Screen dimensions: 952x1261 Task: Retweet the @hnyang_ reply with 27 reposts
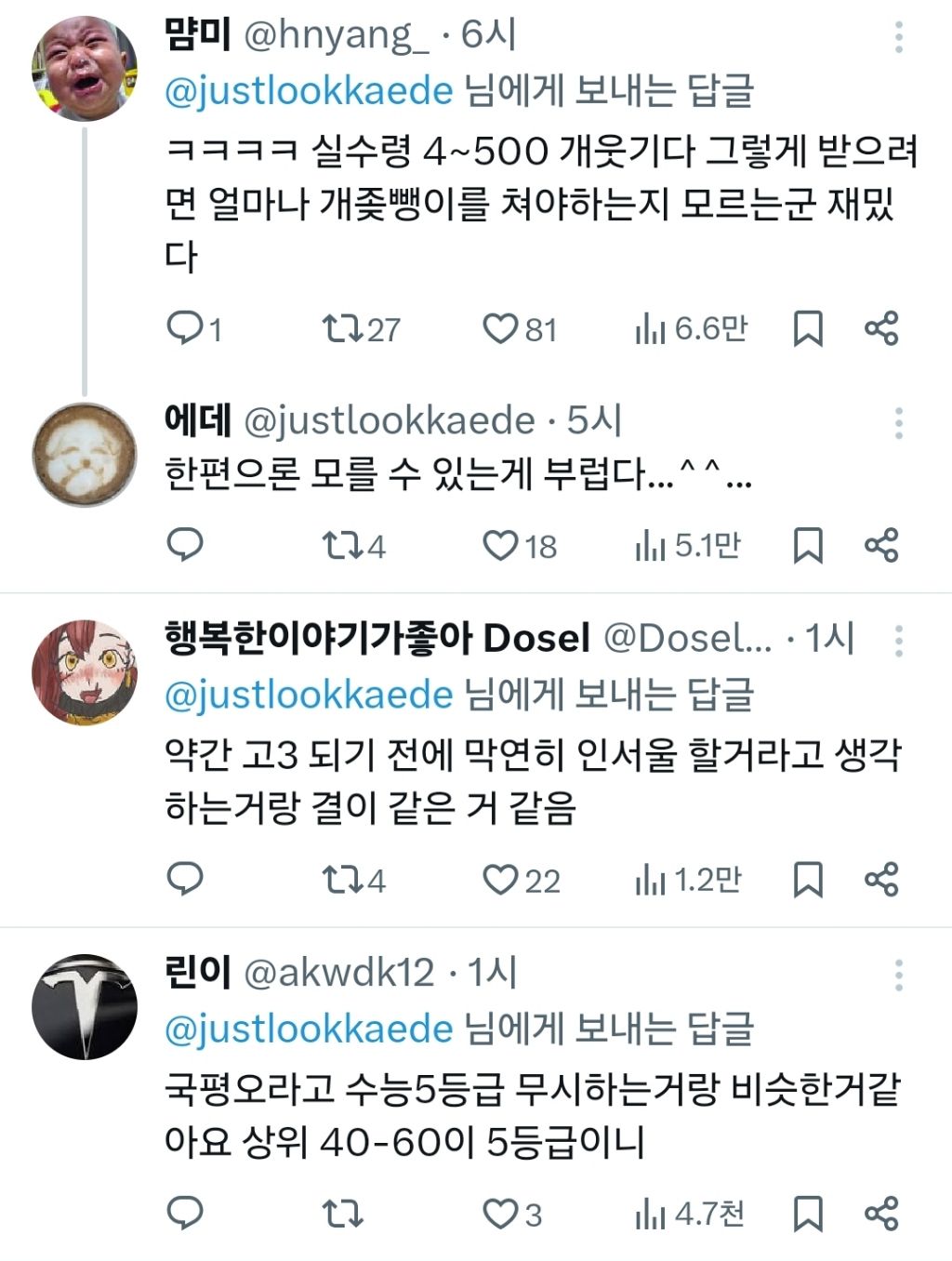(x=338, y=328)
